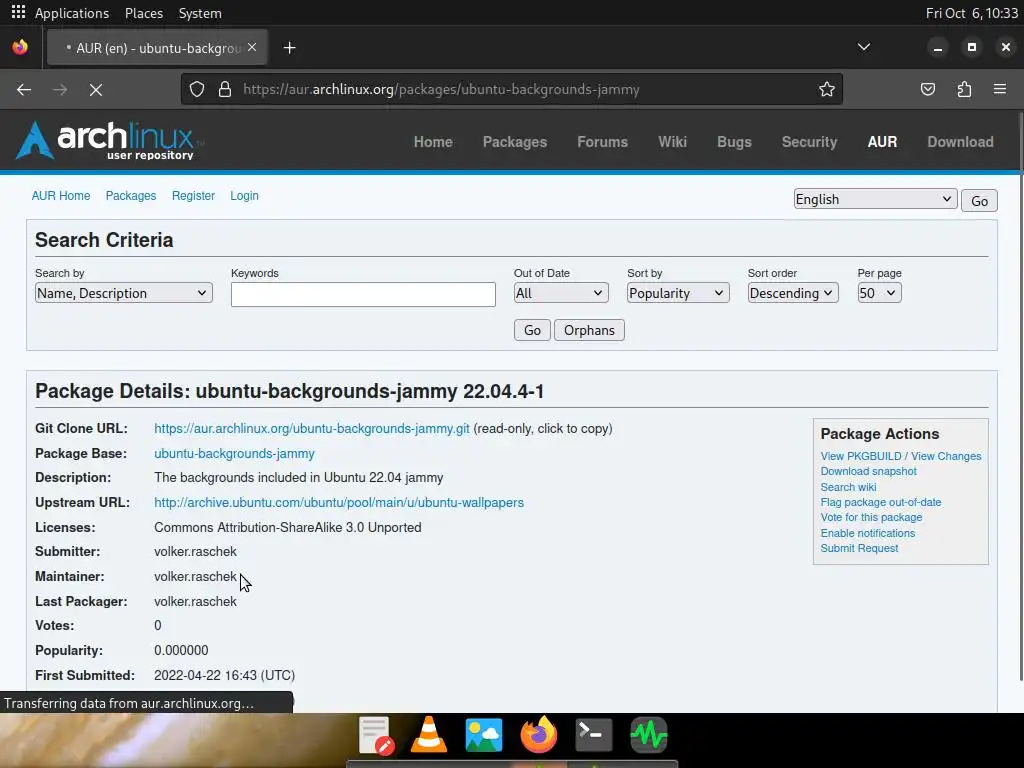
Task: Open the Applications menu label
Action: pyautogui.click(x=72, y=13)
